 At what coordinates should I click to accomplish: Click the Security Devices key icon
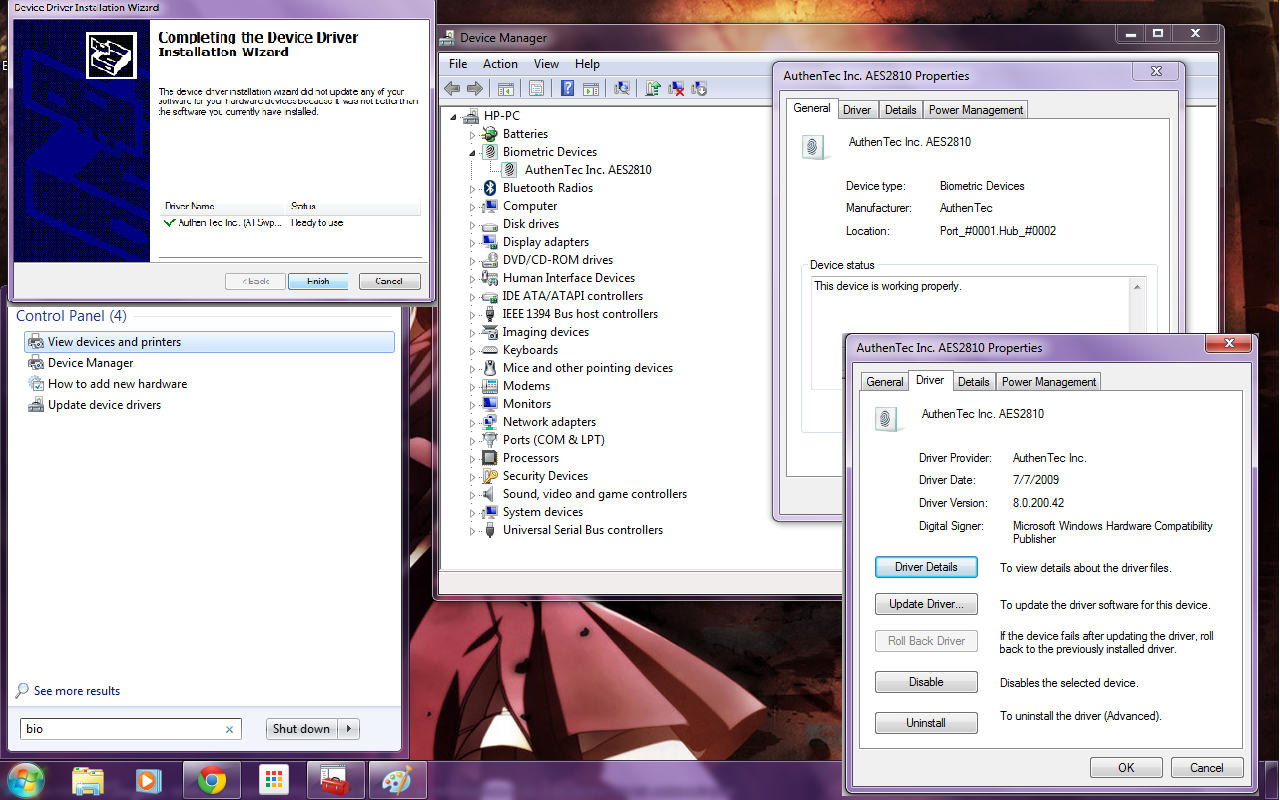coord(490,476)
